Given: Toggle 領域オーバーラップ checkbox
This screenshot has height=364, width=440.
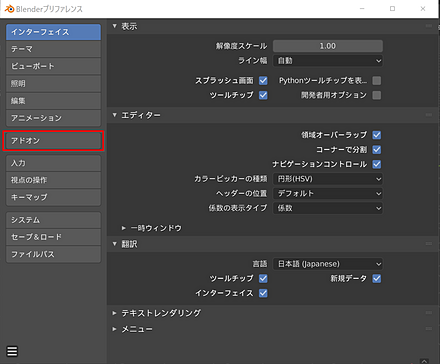Looking at the screenshot, I should (x=377, y=135).
